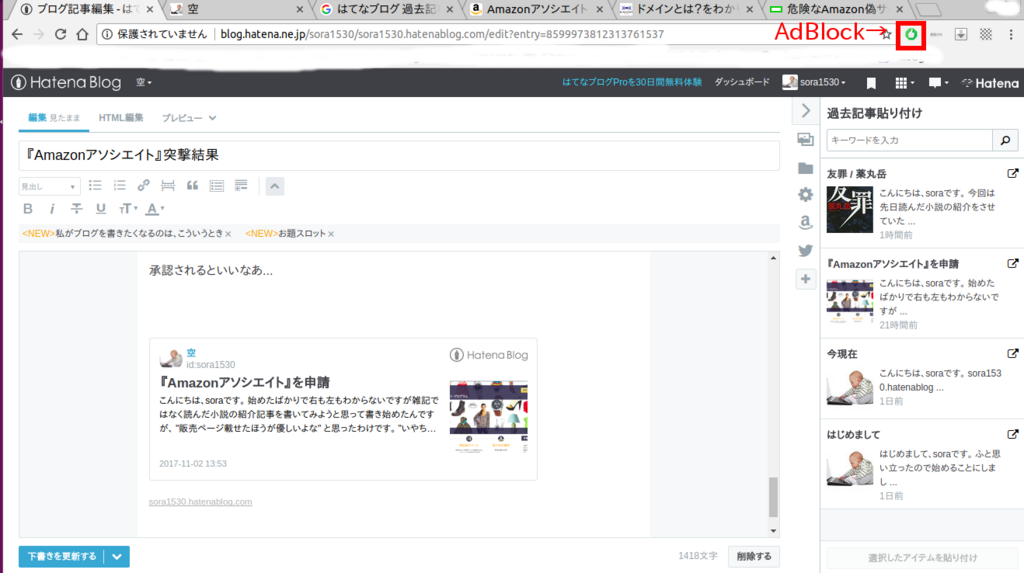Open 今現在 entry external link icon

[x=1012, y=353]
